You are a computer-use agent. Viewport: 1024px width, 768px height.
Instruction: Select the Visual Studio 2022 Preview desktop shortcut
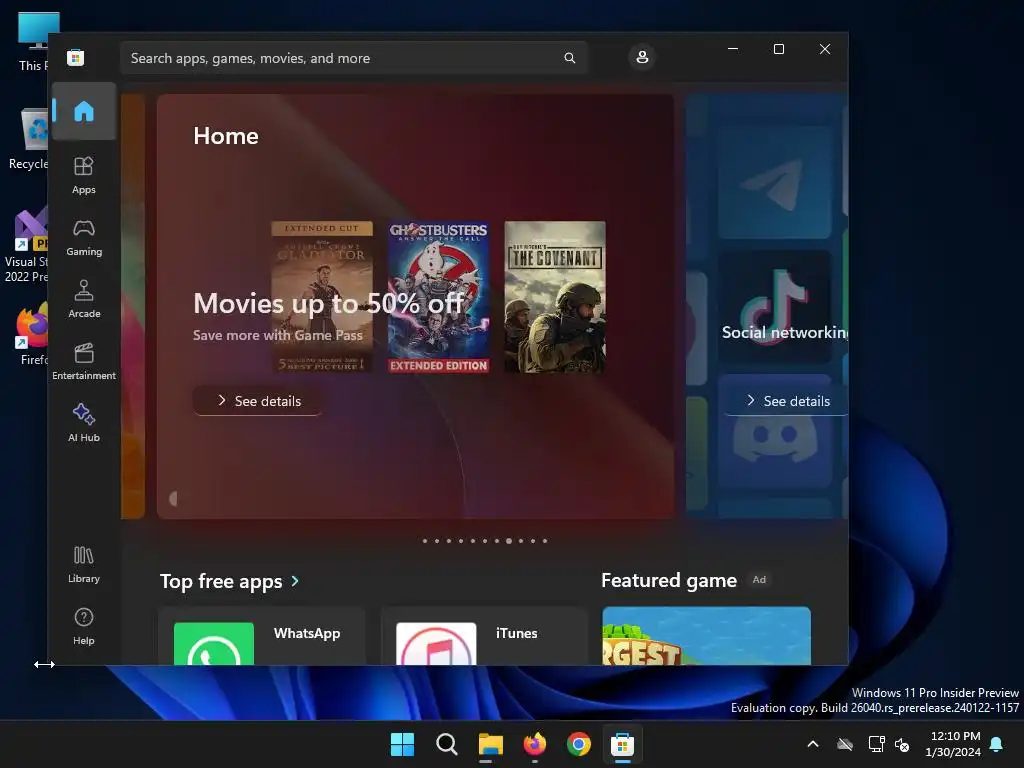[x=26, y=245]
